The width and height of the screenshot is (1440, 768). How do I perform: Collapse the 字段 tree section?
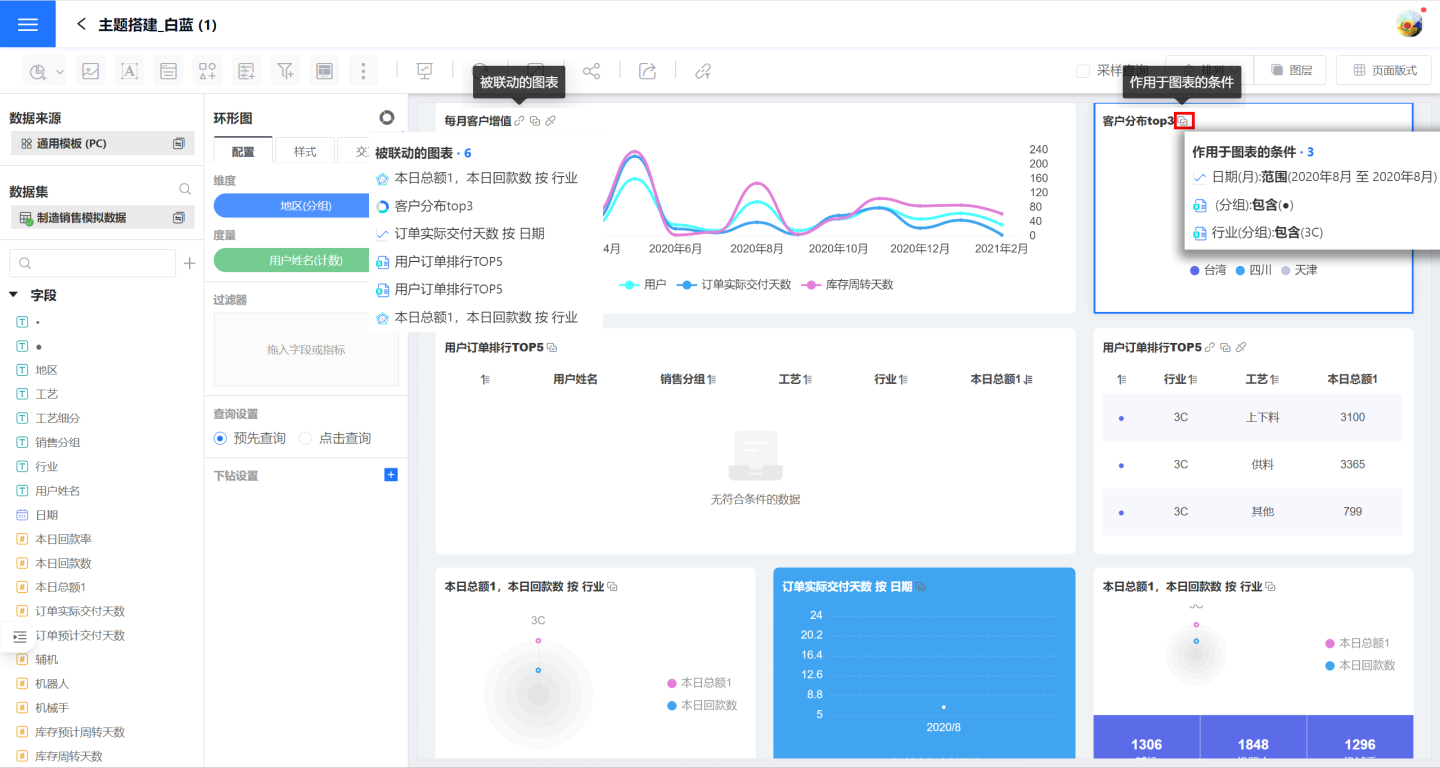pyautogui.click(x=14, y=295)
